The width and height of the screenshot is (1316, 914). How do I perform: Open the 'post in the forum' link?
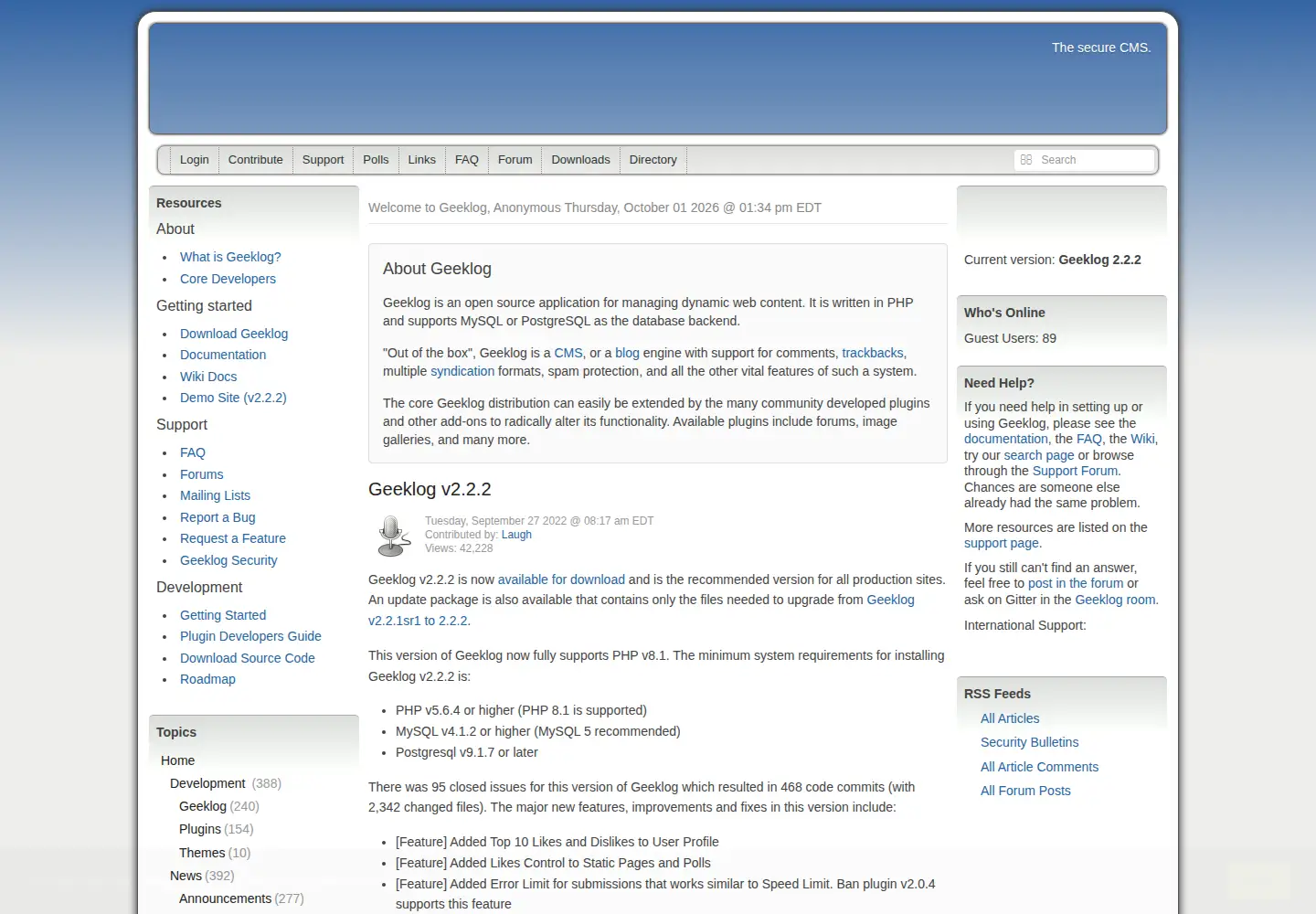1076,583
